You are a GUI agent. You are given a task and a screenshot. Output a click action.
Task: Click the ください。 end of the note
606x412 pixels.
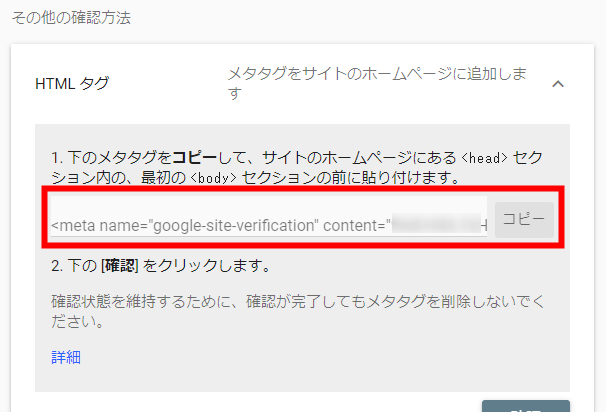[77, 322]
